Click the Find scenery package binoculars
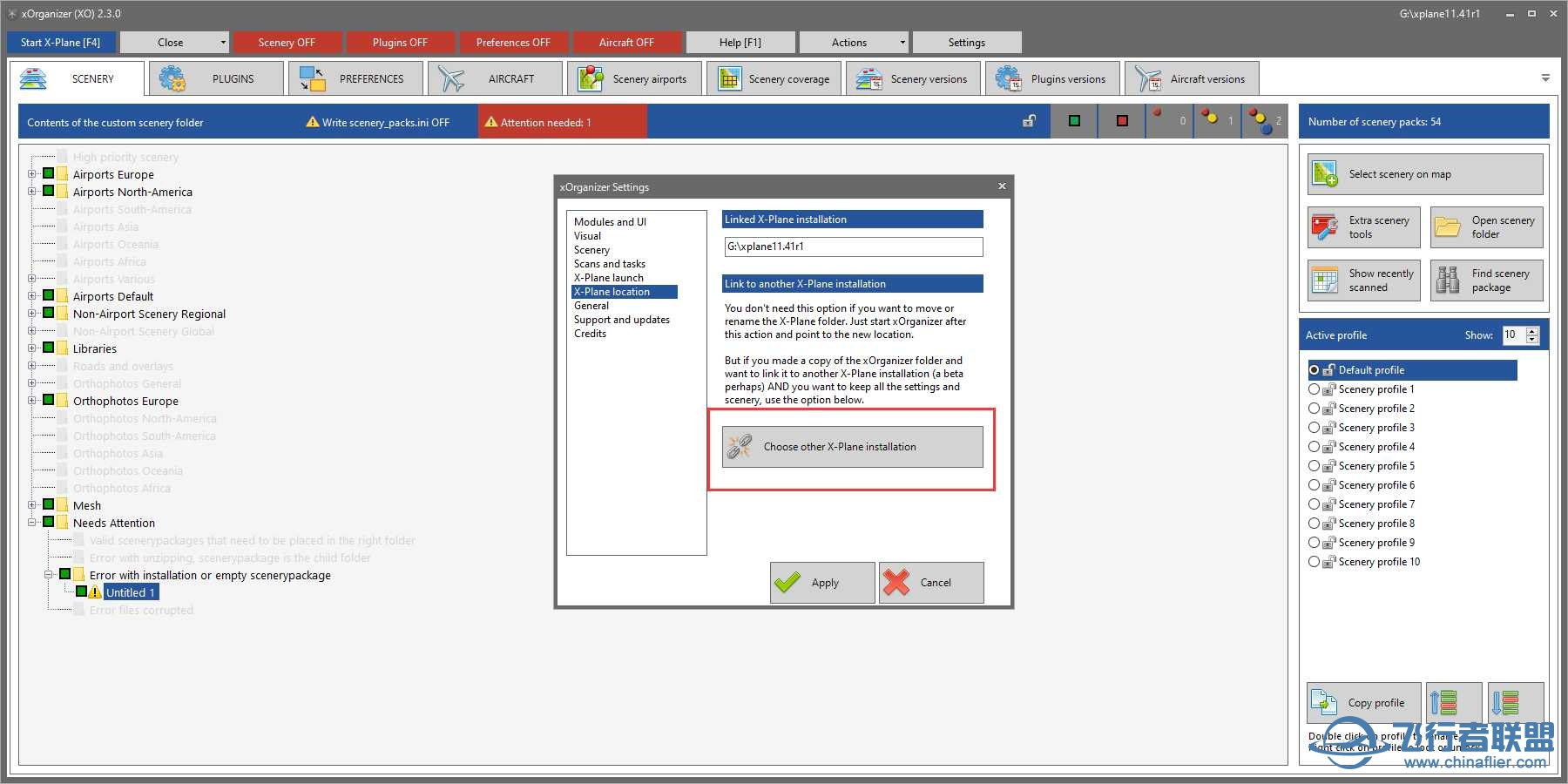Image resolution: width=1568 pixels, height=784 pixels. pos(1487,280)
